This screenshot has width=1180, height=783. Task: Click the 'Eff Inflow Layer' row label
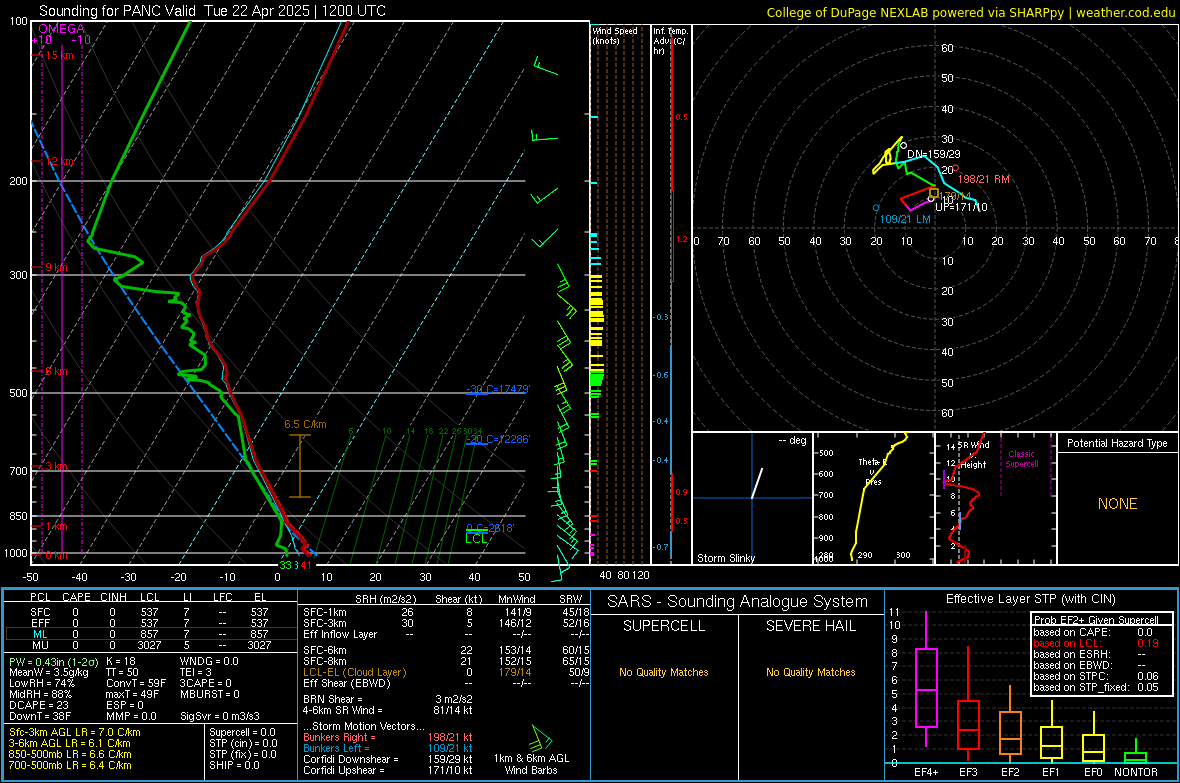click(339, 634)
